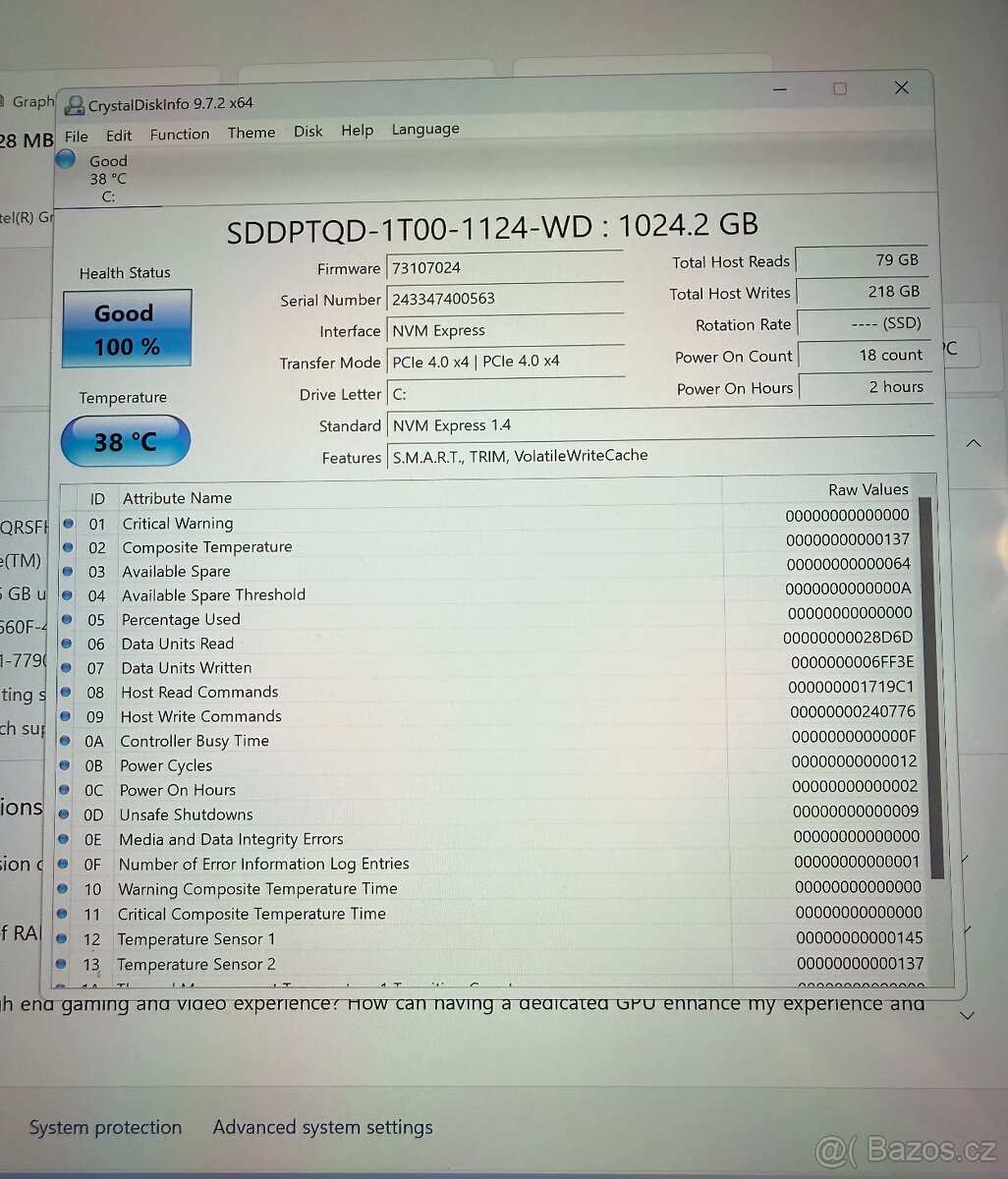The height and width of the screenshot is (1179, 1008).
Task: Click the status dot beside Critical Warning
Action: (x=69, y=524)
